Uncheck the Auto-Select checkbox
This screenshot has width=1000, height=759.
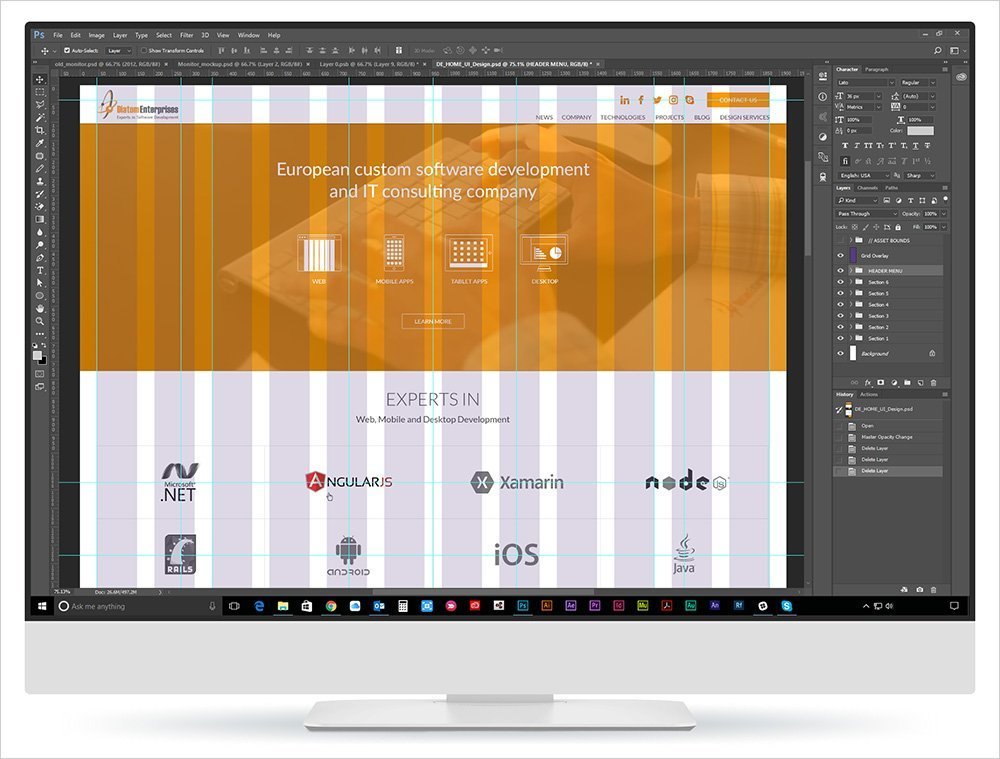click(67, 50)
